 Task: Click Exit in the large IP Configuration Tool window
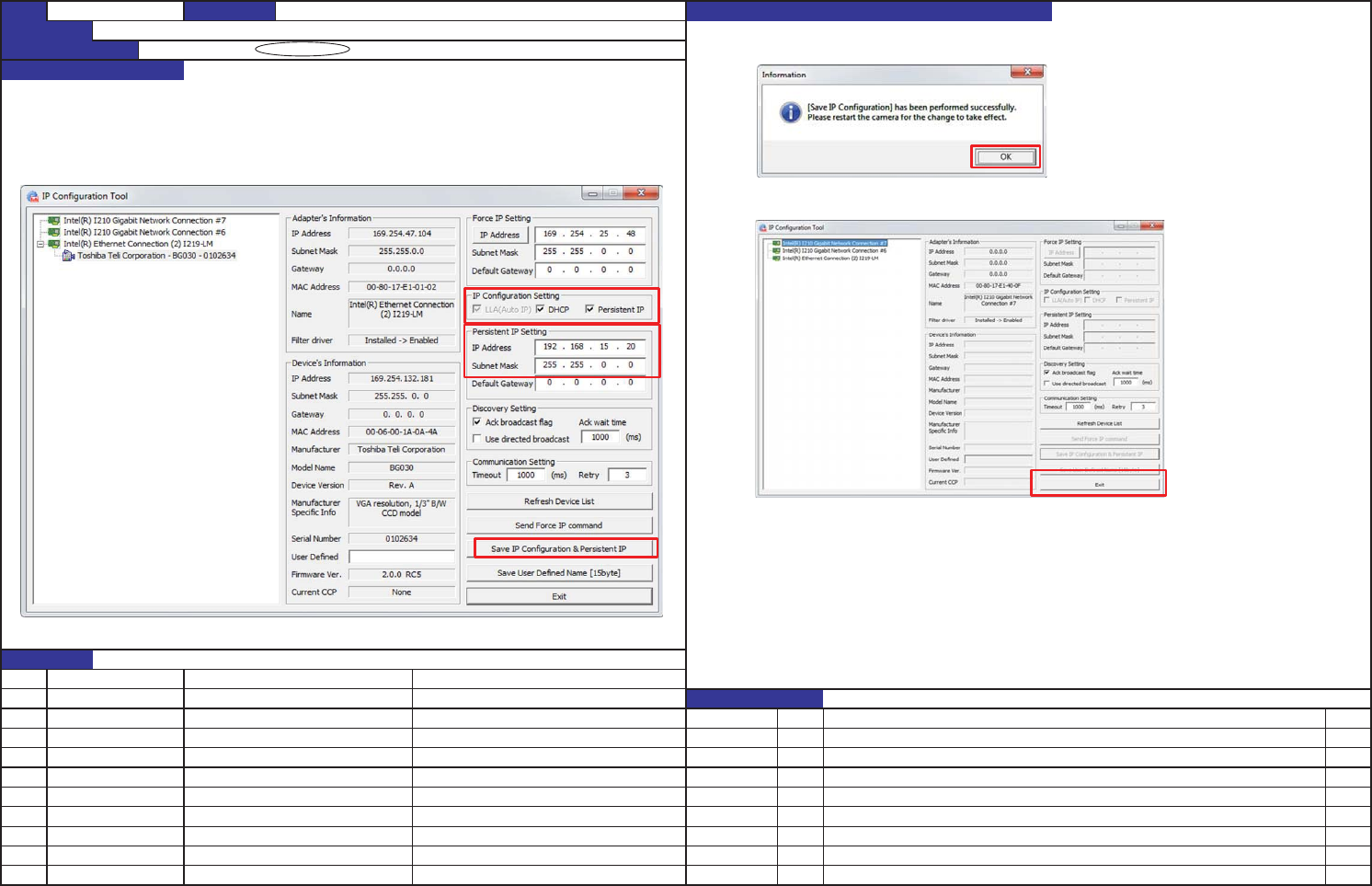559,596
